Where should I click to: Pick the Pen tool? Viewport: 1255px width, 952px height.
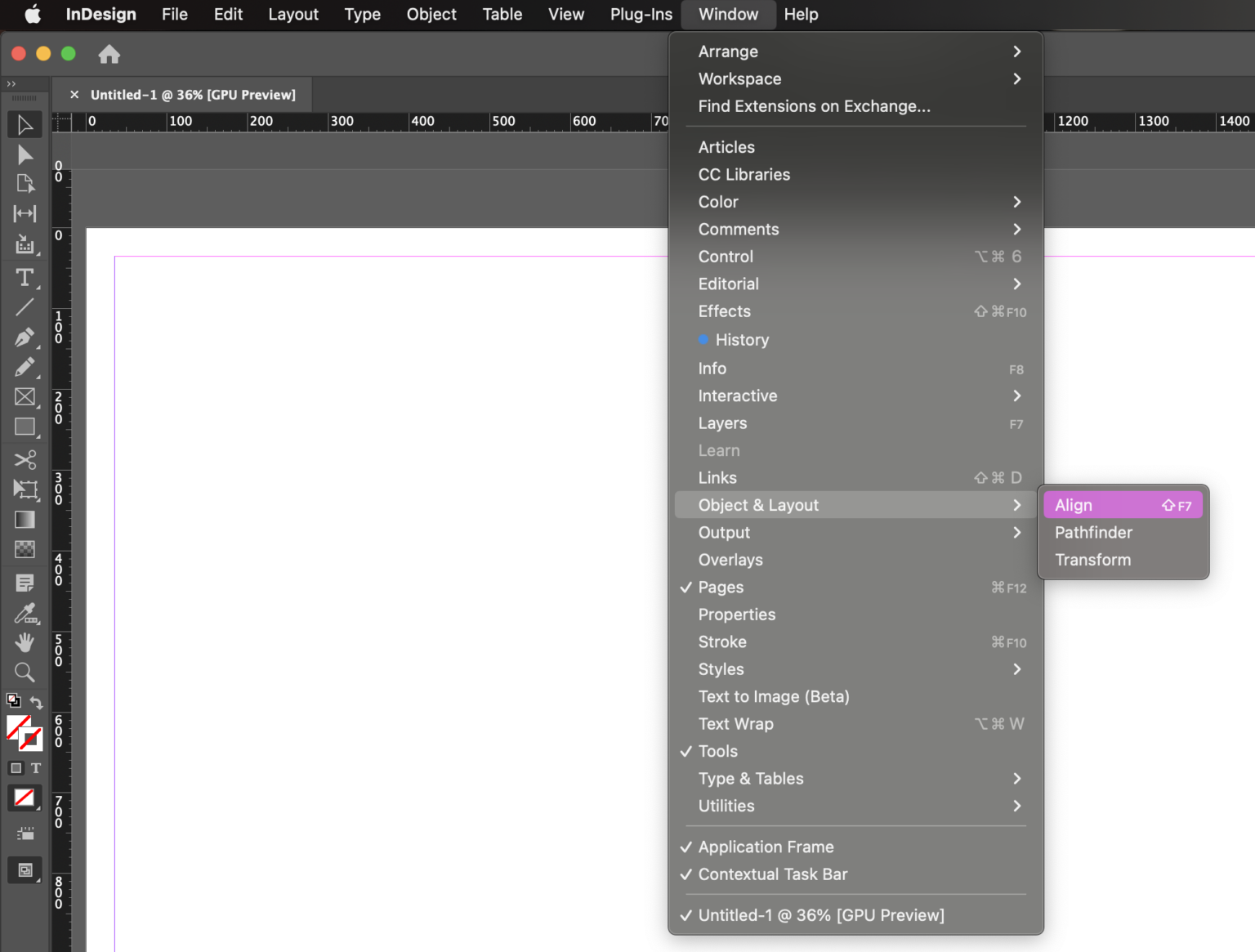[25, 337]
